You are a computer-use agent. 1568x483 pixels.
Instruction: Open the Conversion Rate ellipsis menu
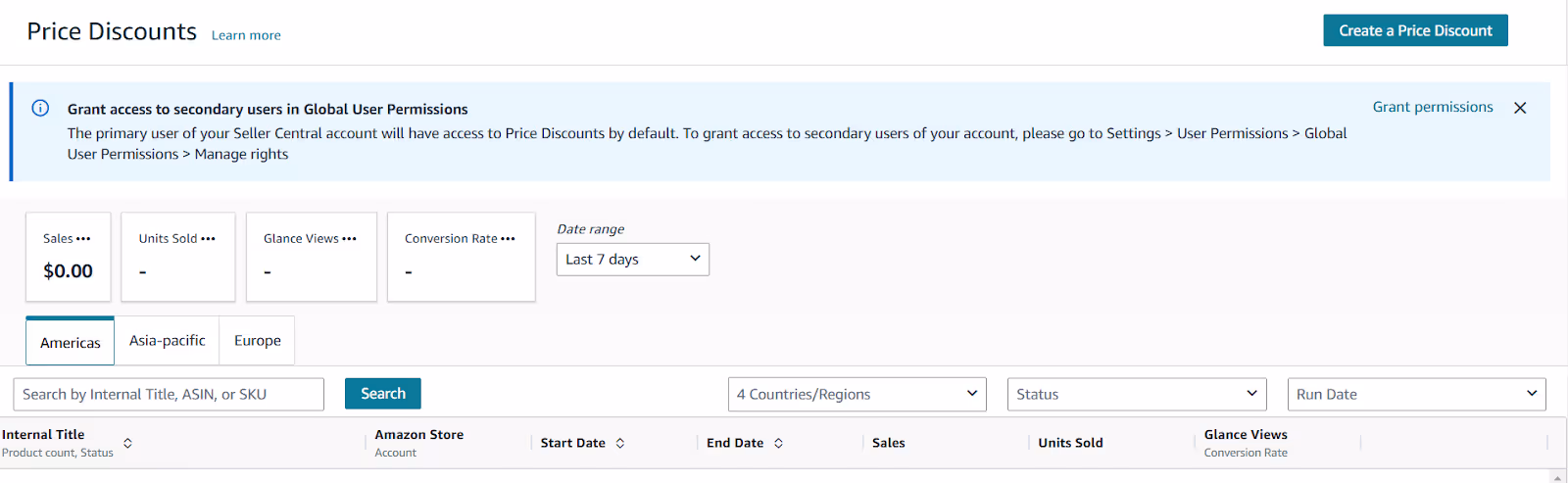[x=508, y=239]
